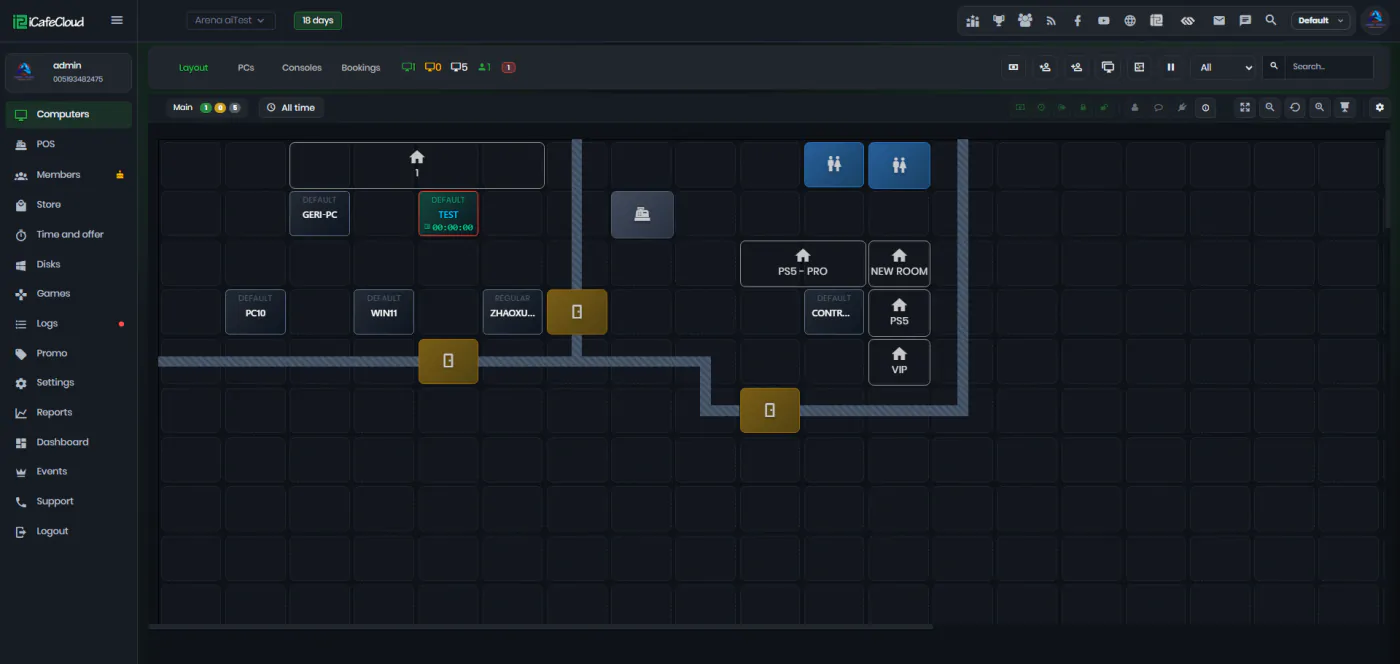The width and height of the screenshot is (1400, 664).
Task: Switch to the PCs tab
Action: pyautogui.click(x=246, y=67)
